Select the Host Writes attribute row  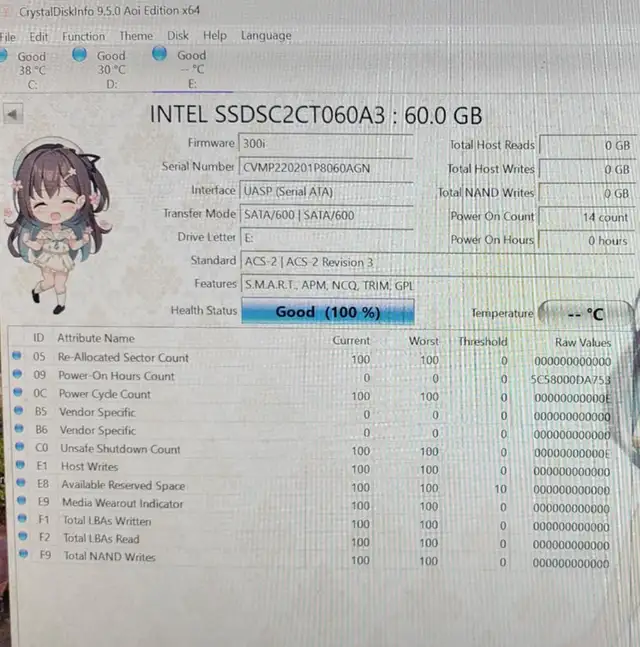314,468
